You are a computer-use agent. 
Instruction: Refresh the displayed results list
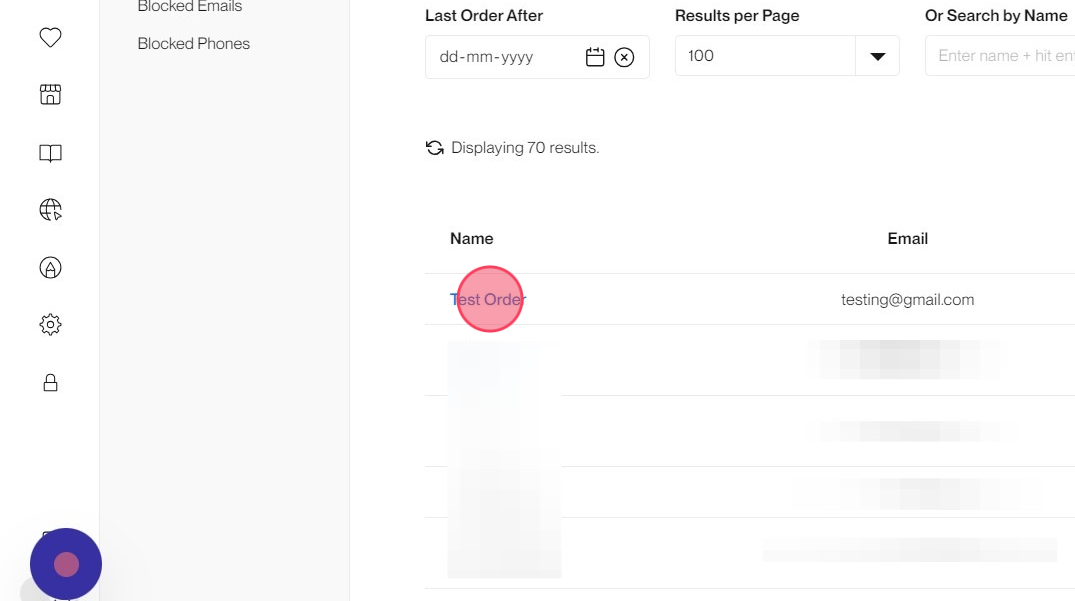tap(435, 147)
